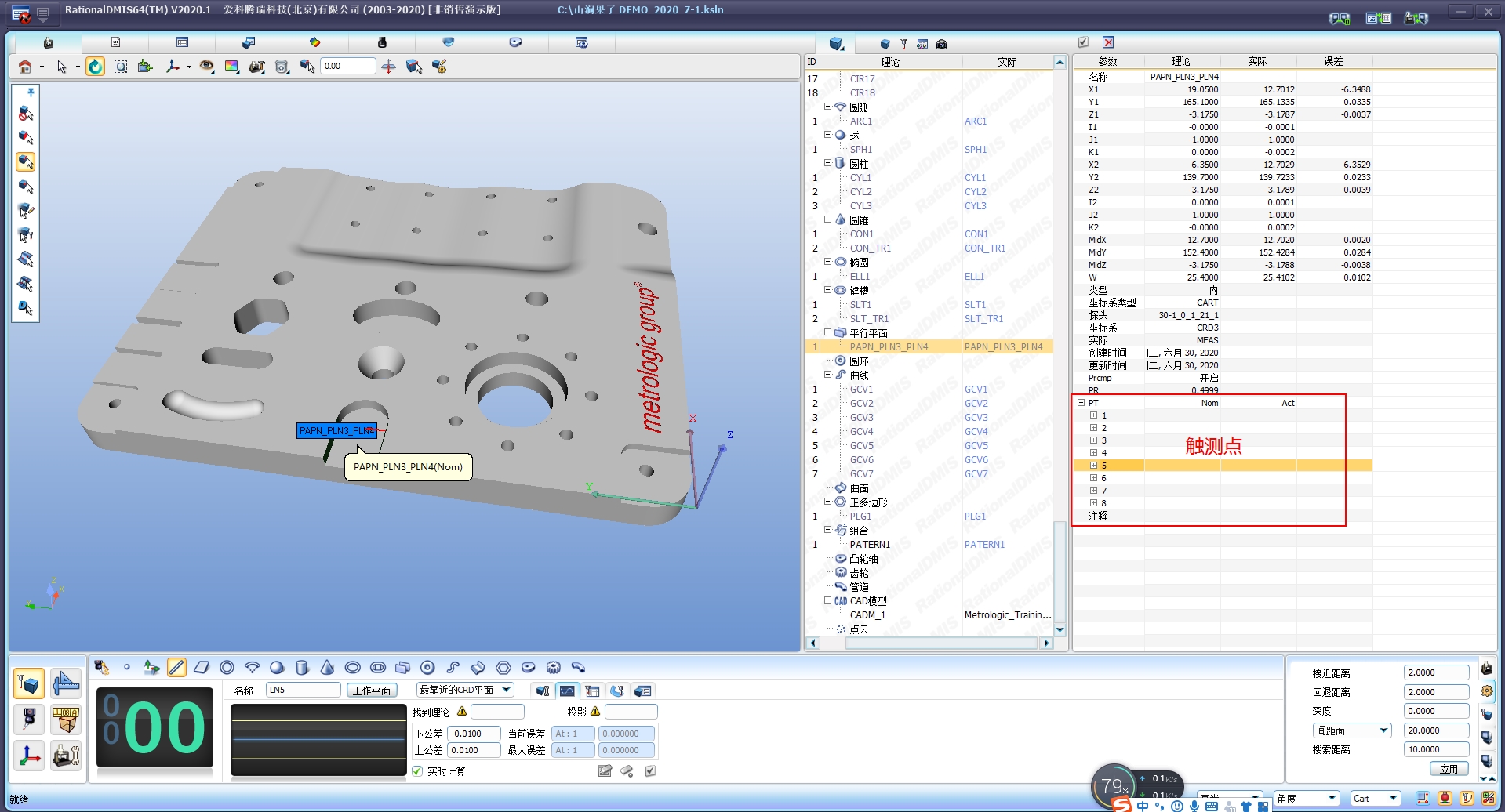This screenshot has height=812, width=1505.
Task: Toggle the highlighted selection mode in left strip
Action: [x=26, y=161]
